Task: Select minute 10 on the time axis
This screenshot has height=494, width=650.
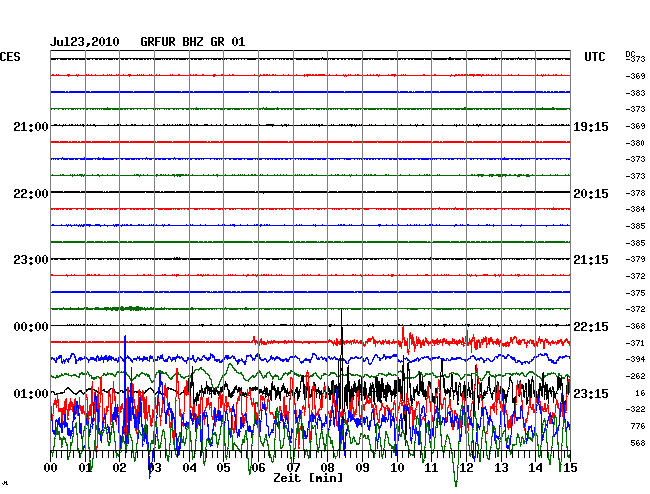Action: 397,468
